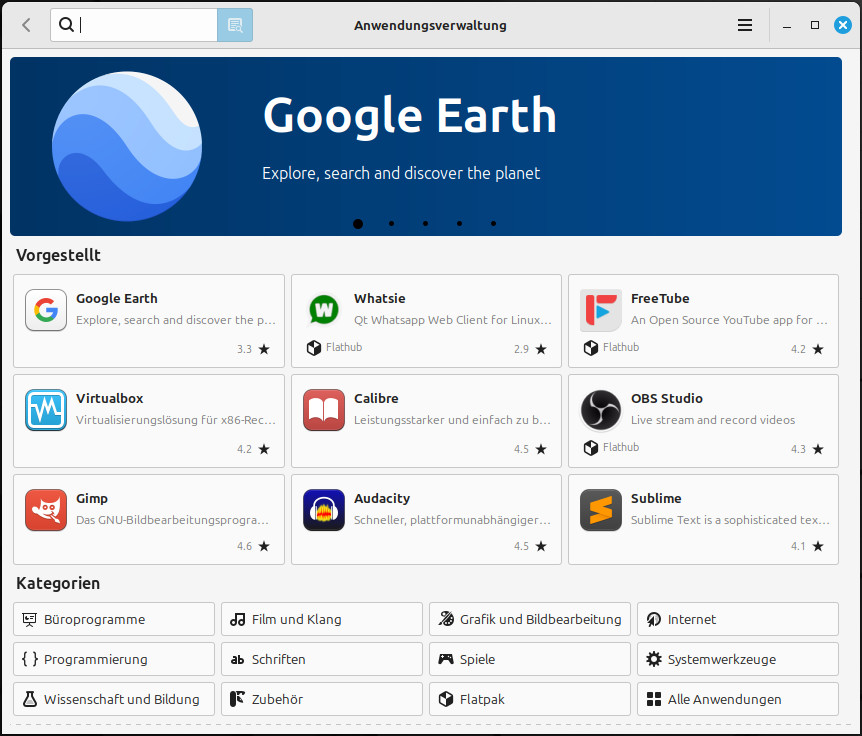
Task: Open the Calibre app title
Action: tap(376, 399)
